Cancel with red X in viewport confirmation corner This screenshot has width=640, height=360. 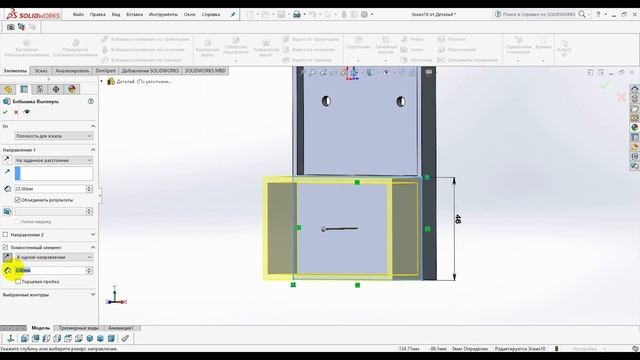(621, 97)
